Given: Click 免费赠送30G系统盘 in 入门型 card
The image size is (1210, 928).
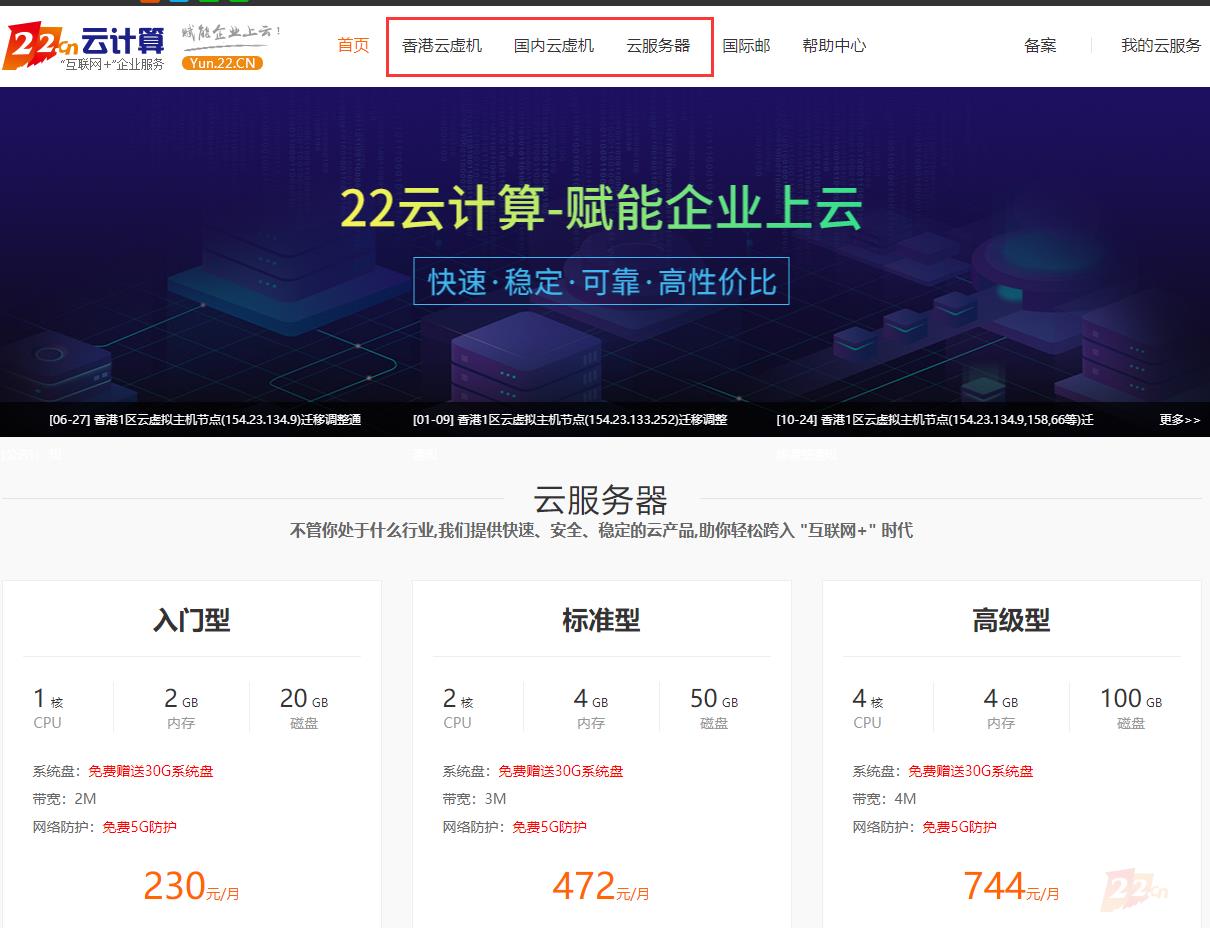Looking at the screenshot, I should 151,771.
